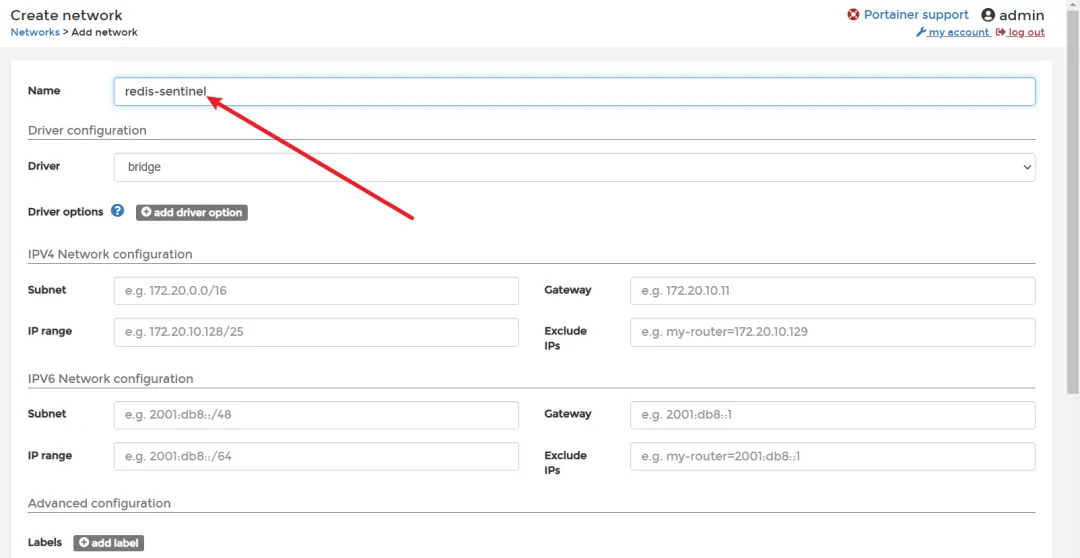Screen dimensions: 1080x558
Task: Click the IPV4 IP range input field
Action: pyautogui.click(x=316, y=332)
